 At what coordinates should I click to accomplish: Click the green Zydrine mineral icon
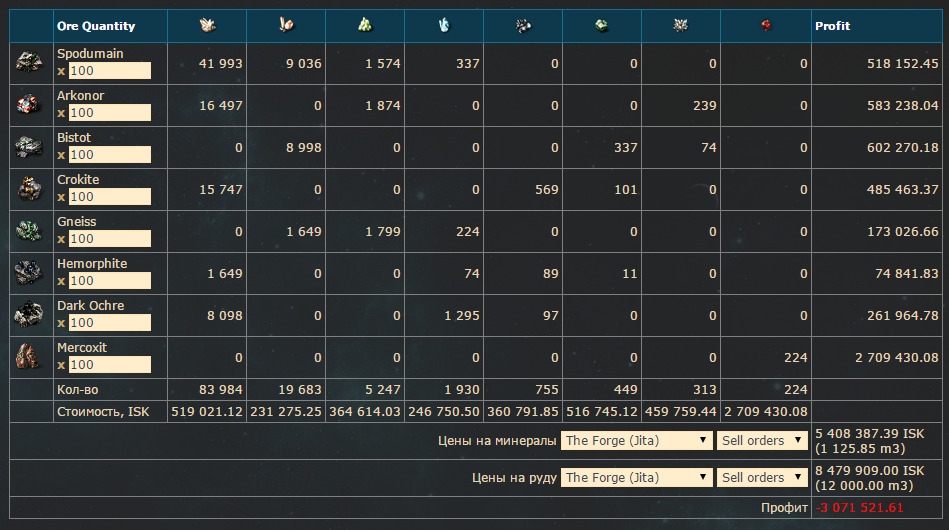click(602, 25)
